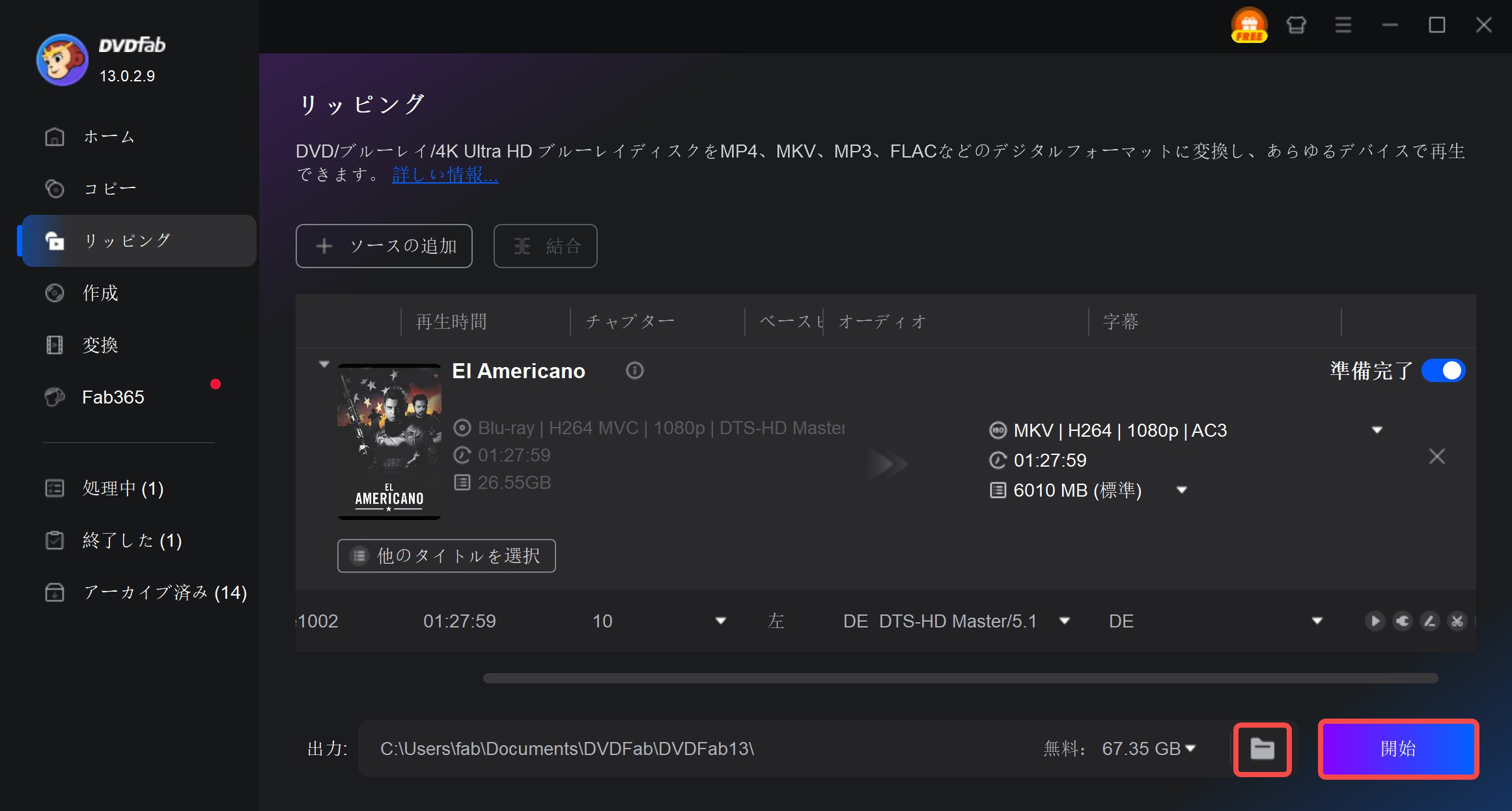Click the FREE gift promo icon
The image size is (1512, 811).
pyautogui.click(x=1249, y=25)
